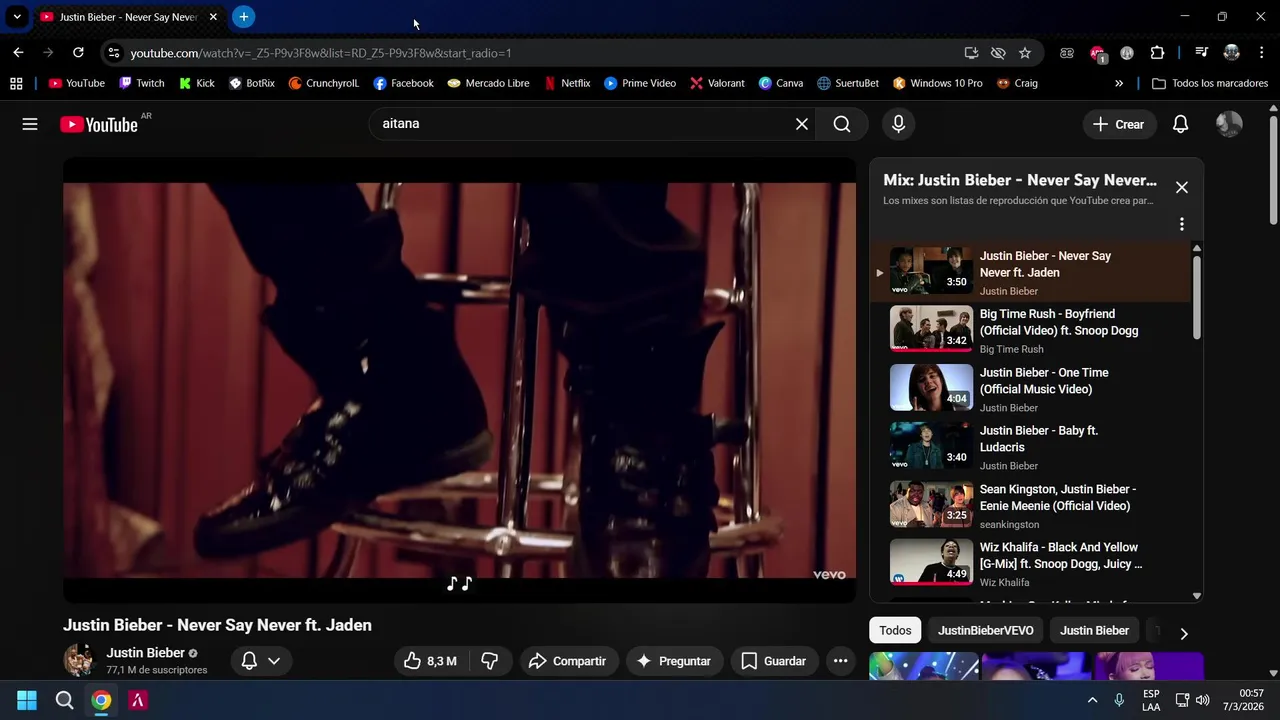Close the Justin Bieber browser tab
This screenshot has width=1280, height=720.
[213, 17]
